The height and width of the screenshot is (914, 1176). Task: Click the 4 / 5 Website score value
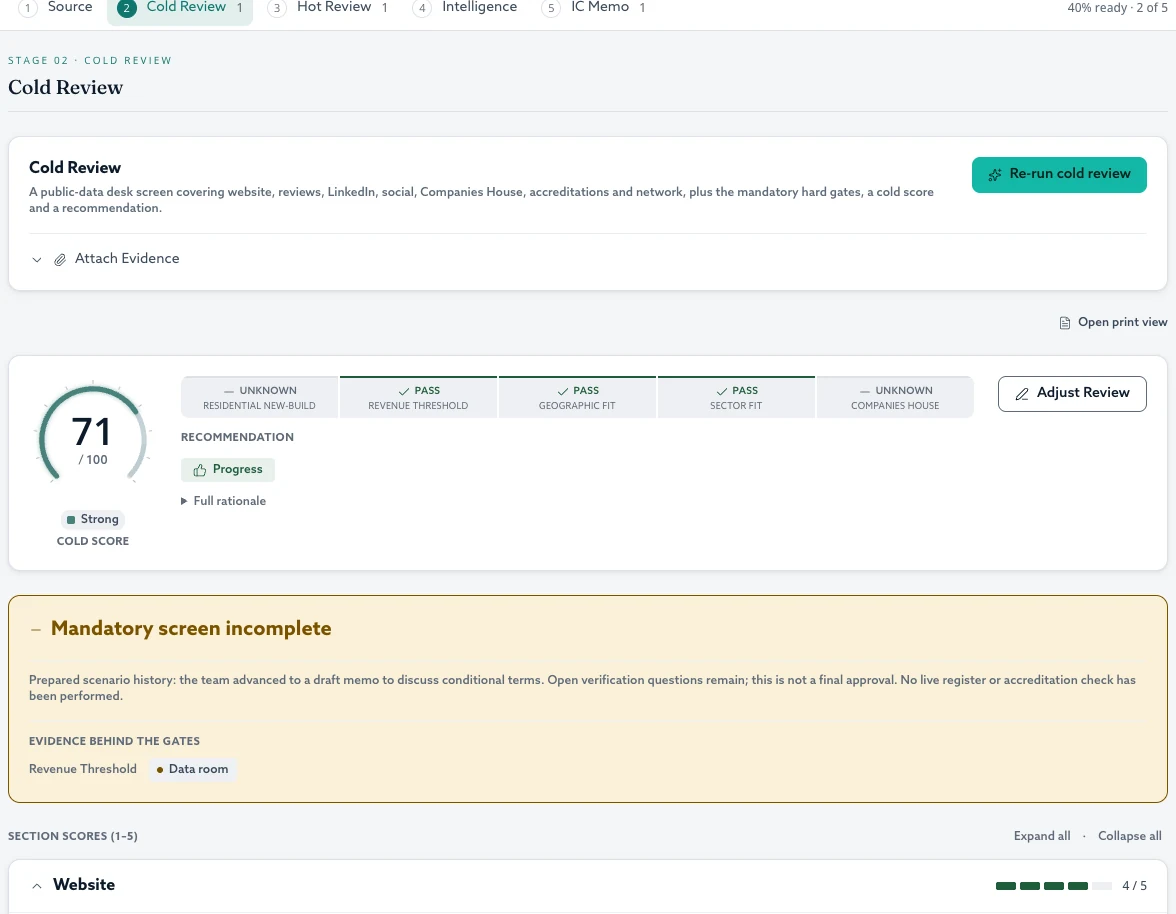[1134, 886]
